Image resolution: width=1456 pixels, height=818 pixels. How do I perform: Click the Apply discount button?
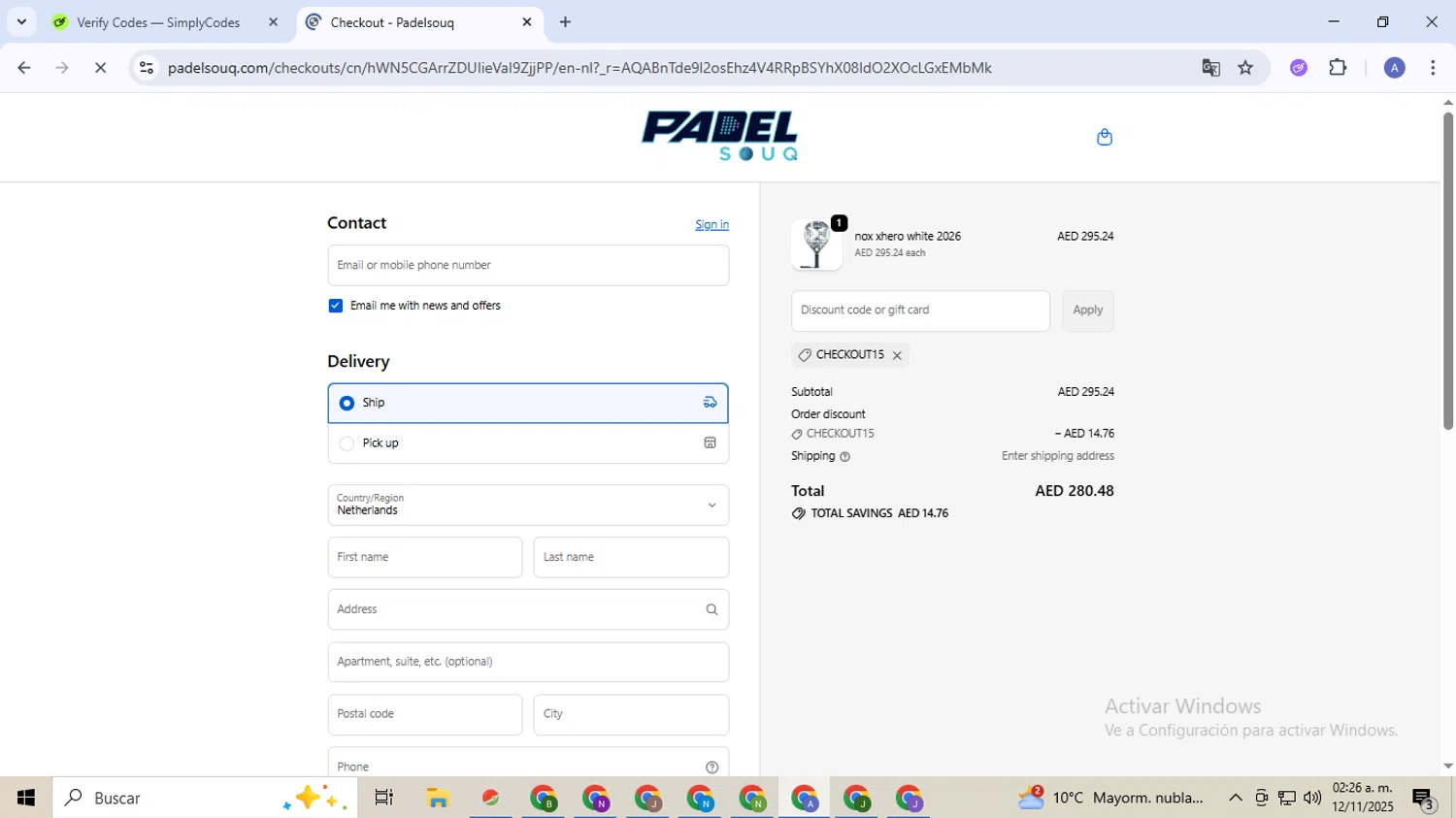1087,311
